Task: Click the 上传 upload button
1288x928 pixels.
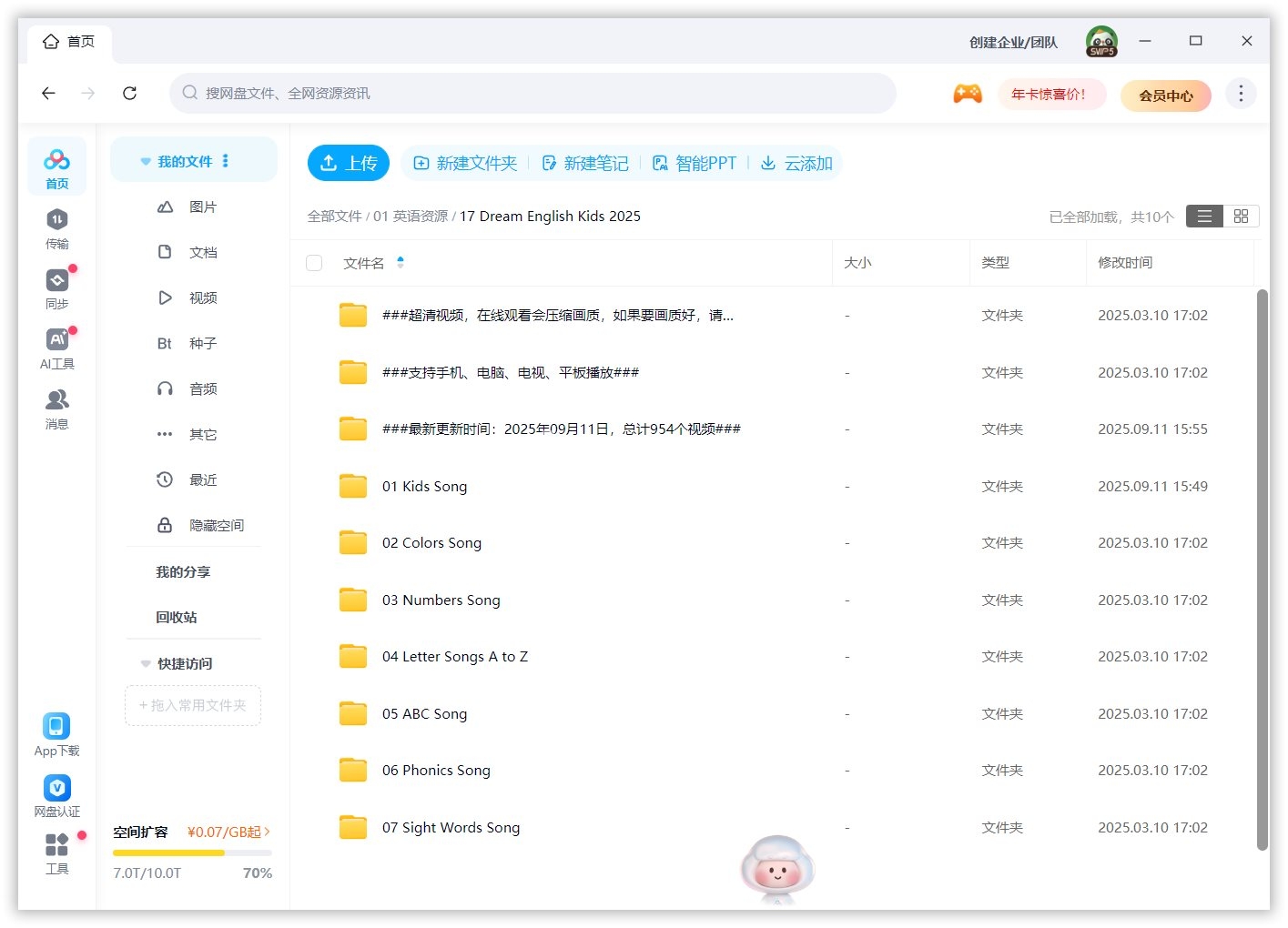Action: (x=348, y=163)
